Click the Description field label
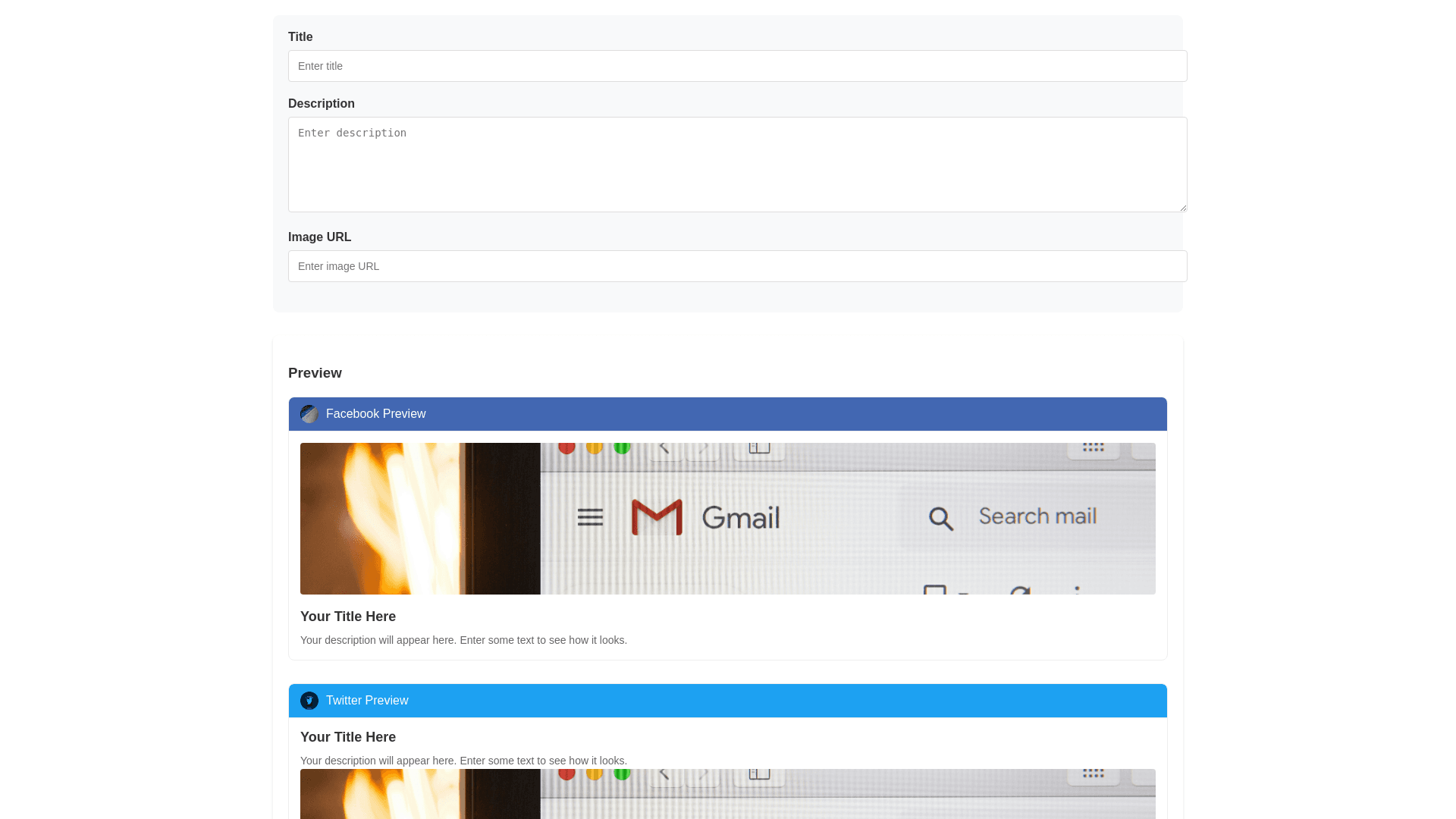1456x819 pixels. tap(322, 104)
